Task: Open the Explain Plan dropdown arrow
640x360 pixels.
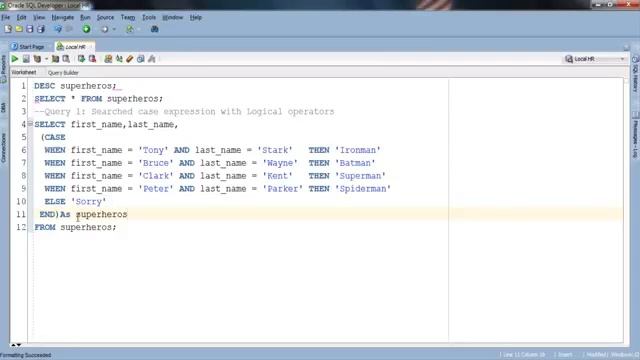Action: click(x=46, y=59)
